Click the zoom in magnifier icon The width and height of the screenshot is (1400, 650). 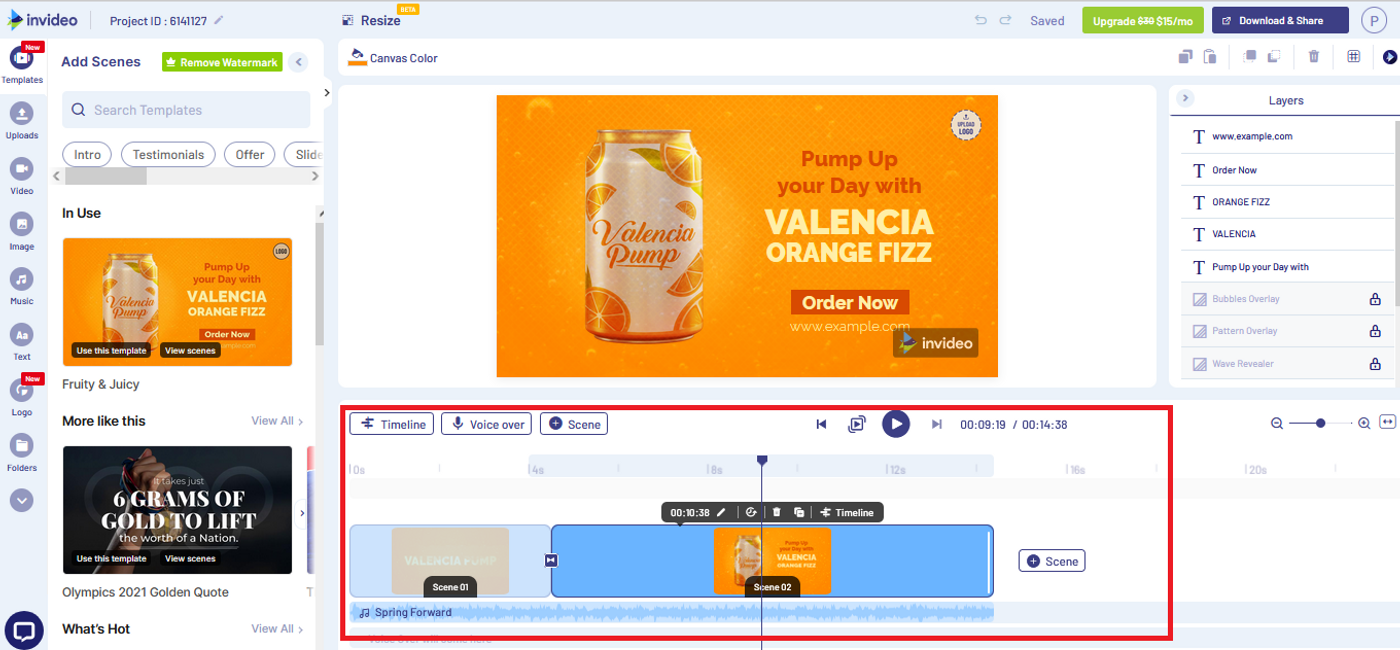tap(1364, 424)
